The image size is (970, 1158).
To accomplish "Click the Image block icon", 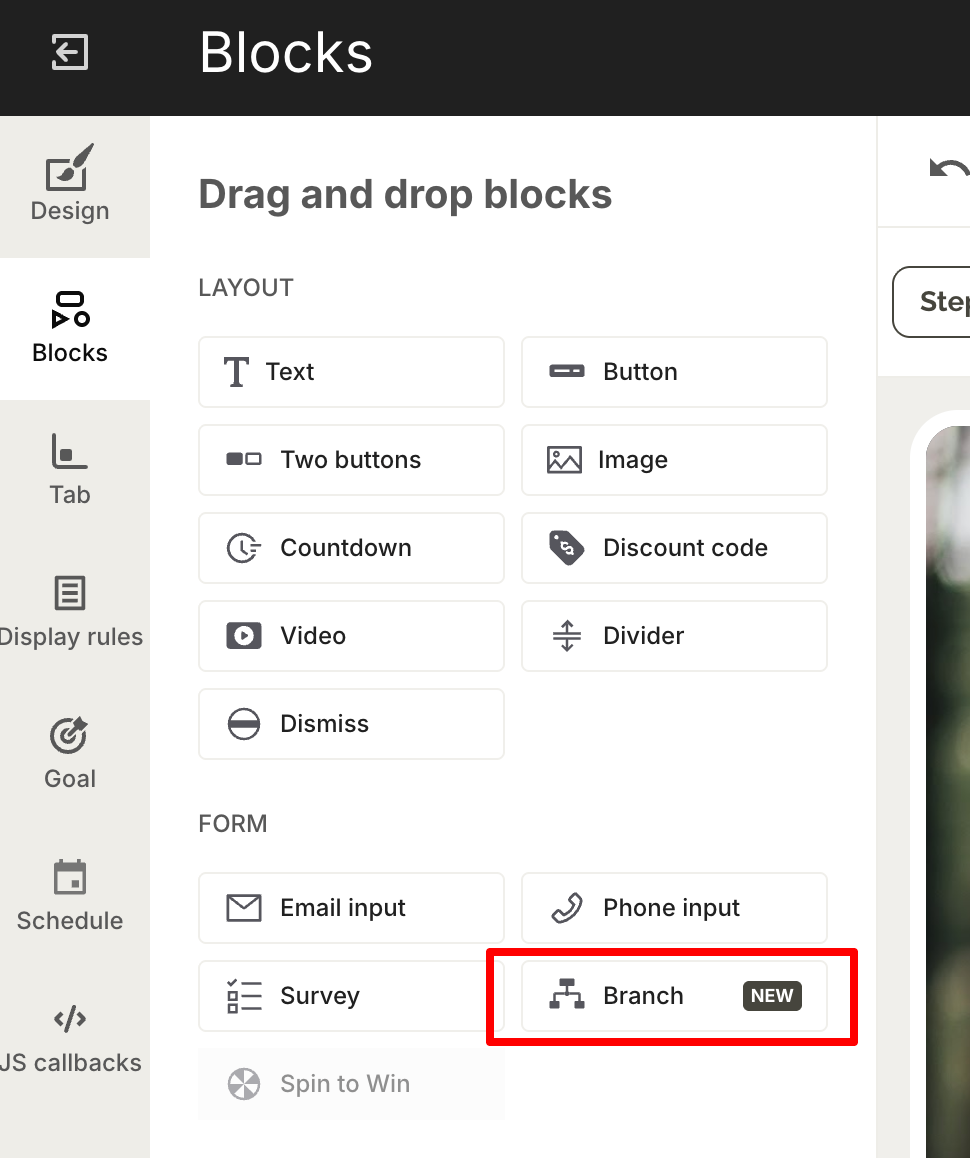I will [564, 460].
